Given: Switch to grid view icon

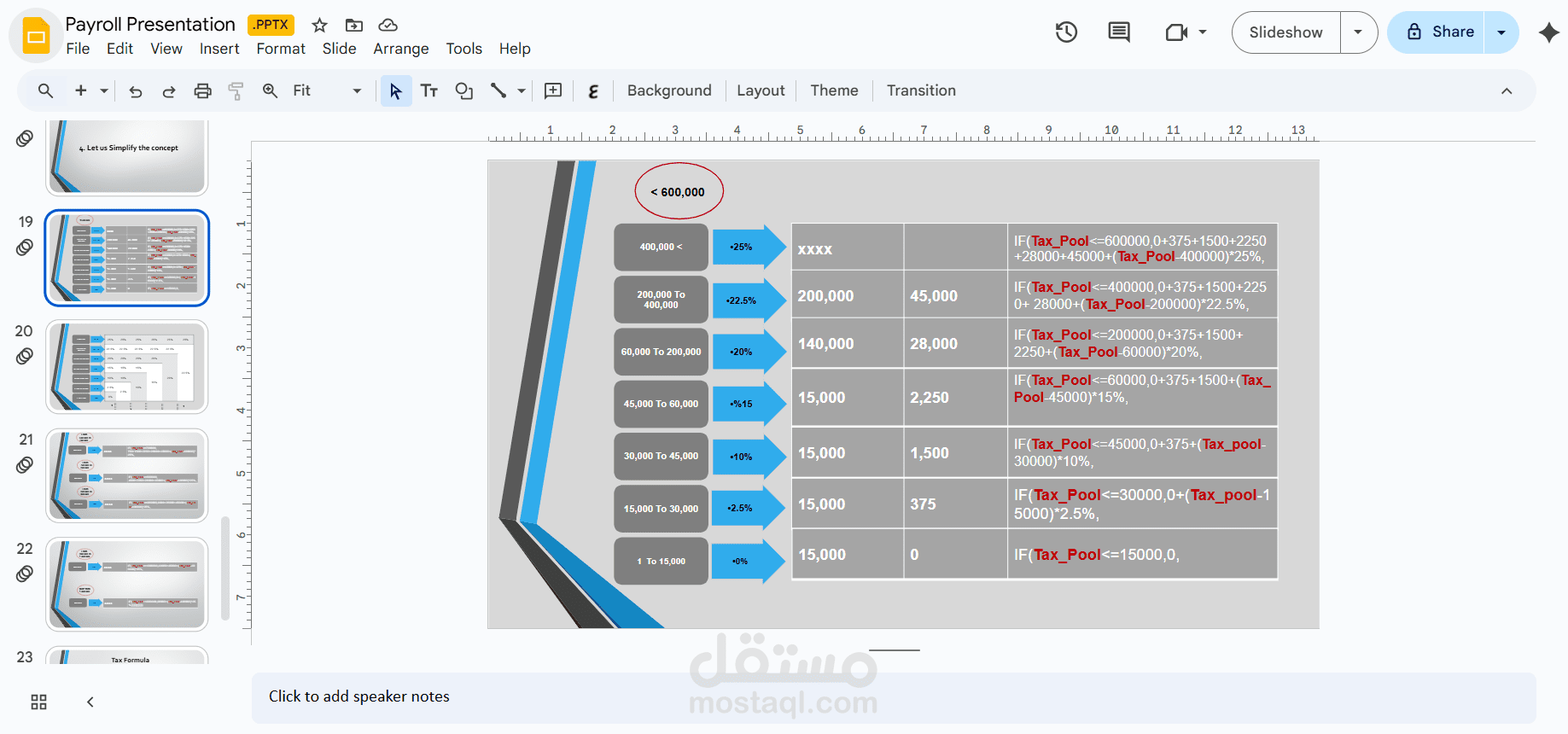Looking at the screenshot, I should [38, 702].
